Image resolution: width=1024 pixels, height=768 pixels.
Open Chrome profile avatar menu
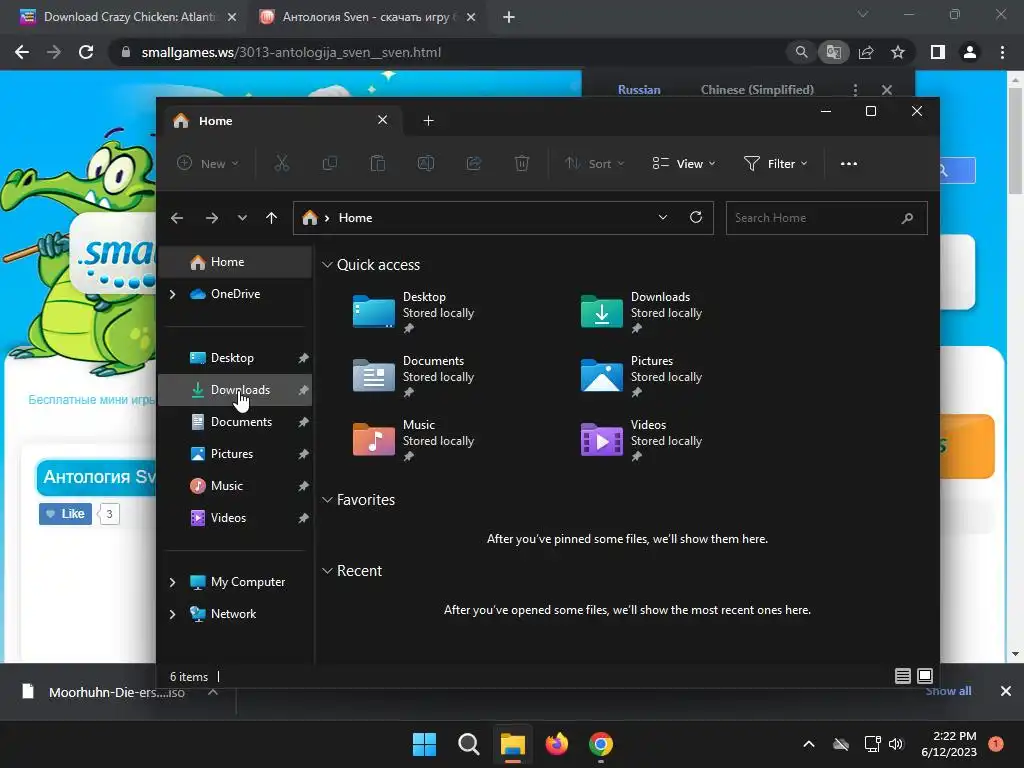coord(970,52)
